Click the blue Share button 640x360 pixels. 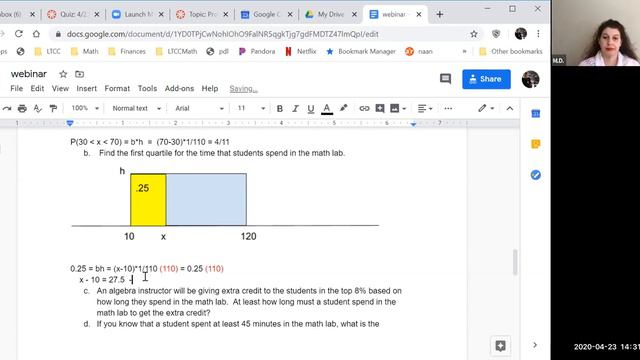point(486,79)
